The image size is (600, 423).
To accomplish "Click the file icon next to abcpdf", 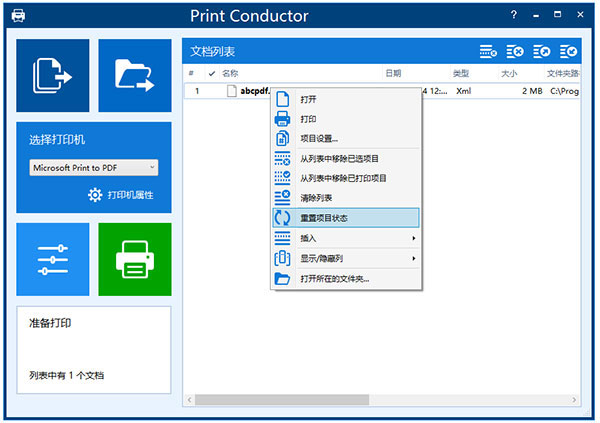I will [x=232, y=91].
